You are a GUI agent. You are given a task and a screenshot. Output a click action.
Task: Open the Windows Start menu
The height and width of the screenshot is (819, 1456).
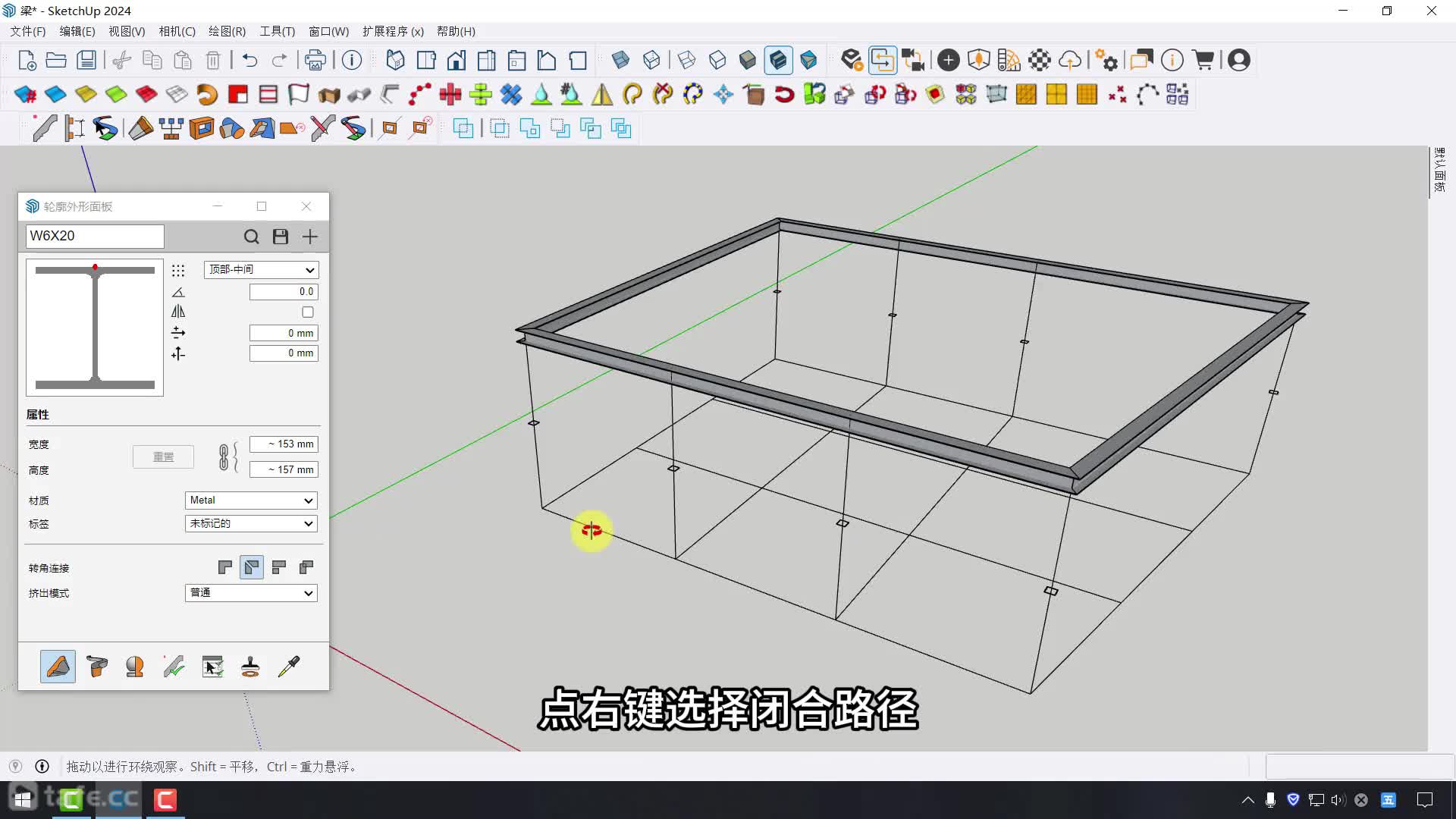coord(23,799)
